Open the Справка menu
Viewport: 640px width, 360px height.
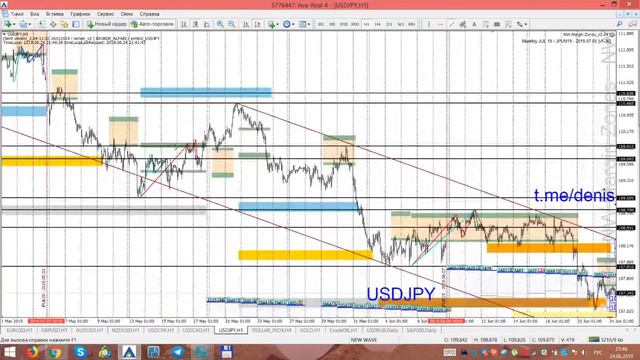pyautogui.click(x=149, y=14)
